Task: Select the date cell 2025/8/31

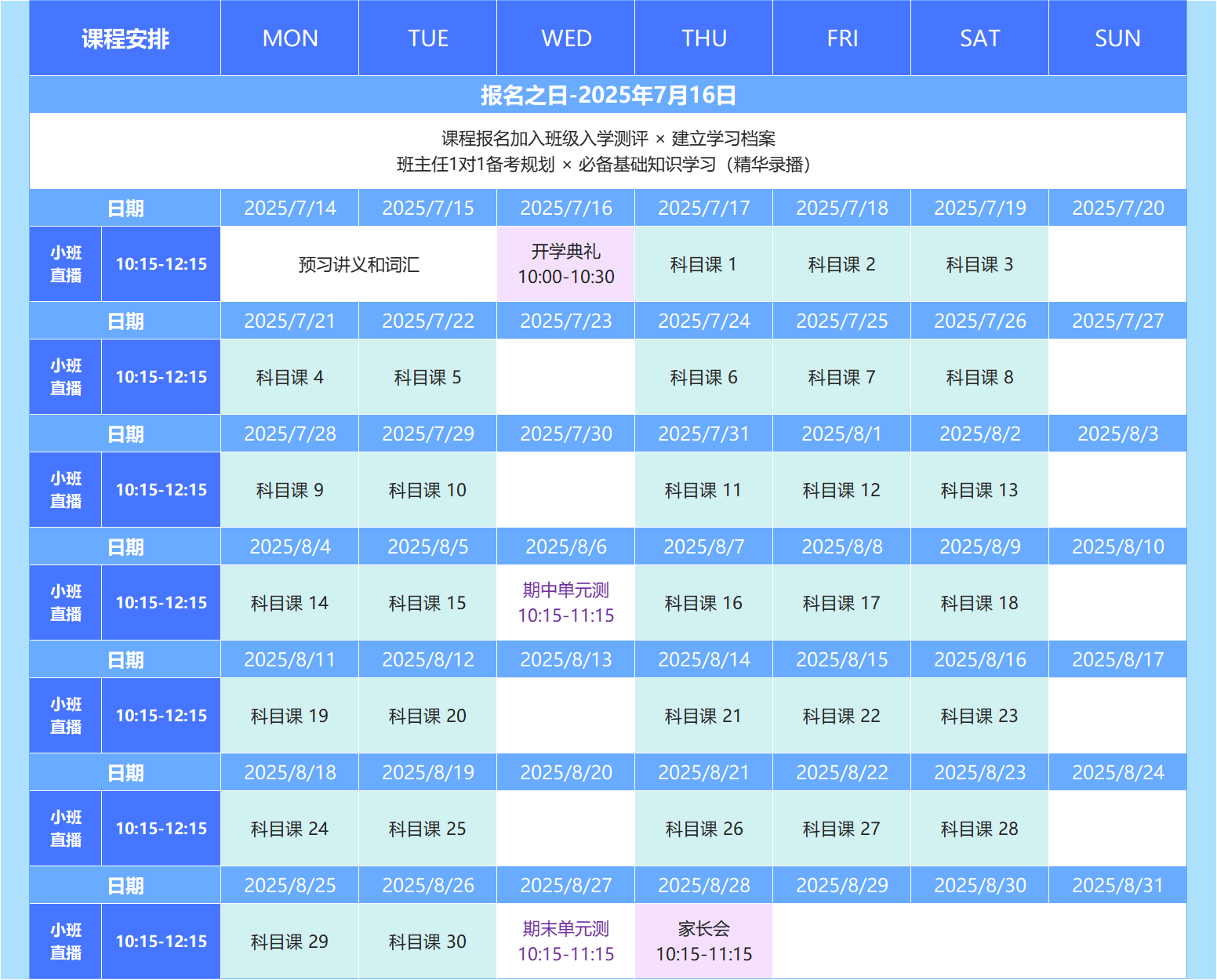Action: tap(1117, 885)
